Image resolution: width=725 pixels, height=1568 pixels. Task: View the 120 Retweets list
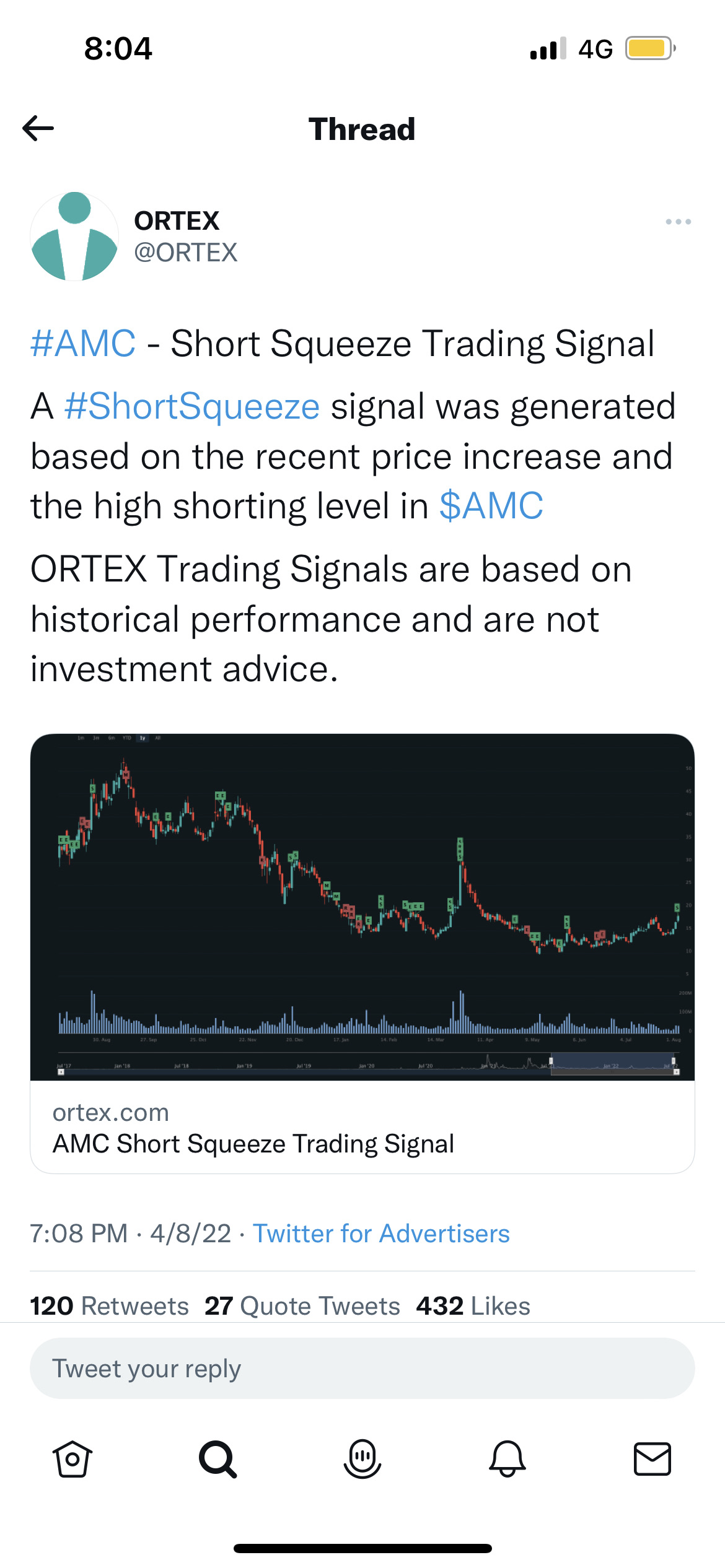click(110, 1306)
